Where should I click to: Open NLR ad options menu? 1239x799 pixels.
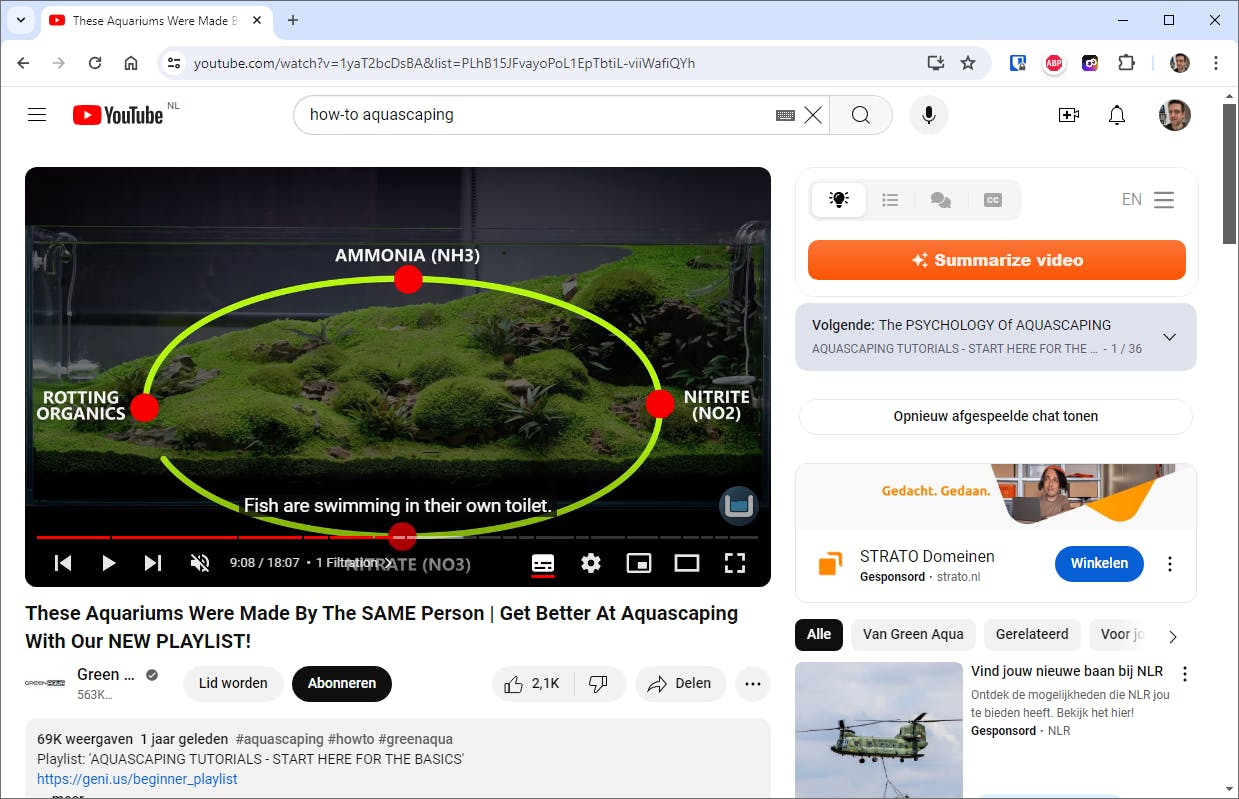1185,674
